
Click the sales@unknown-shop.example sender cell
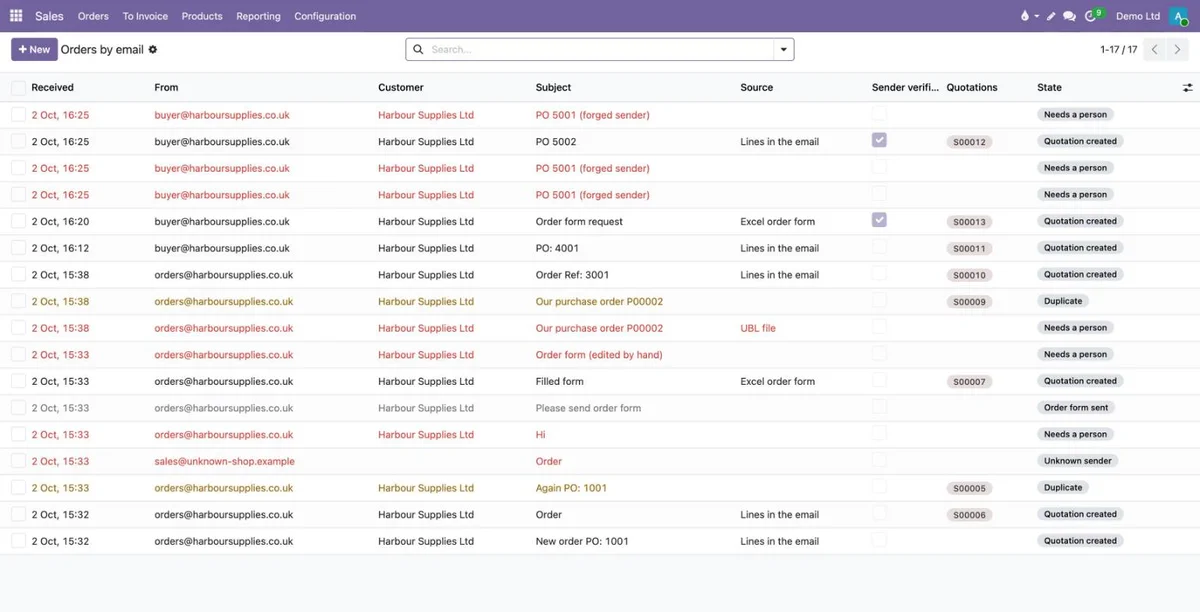click(224, 461)
